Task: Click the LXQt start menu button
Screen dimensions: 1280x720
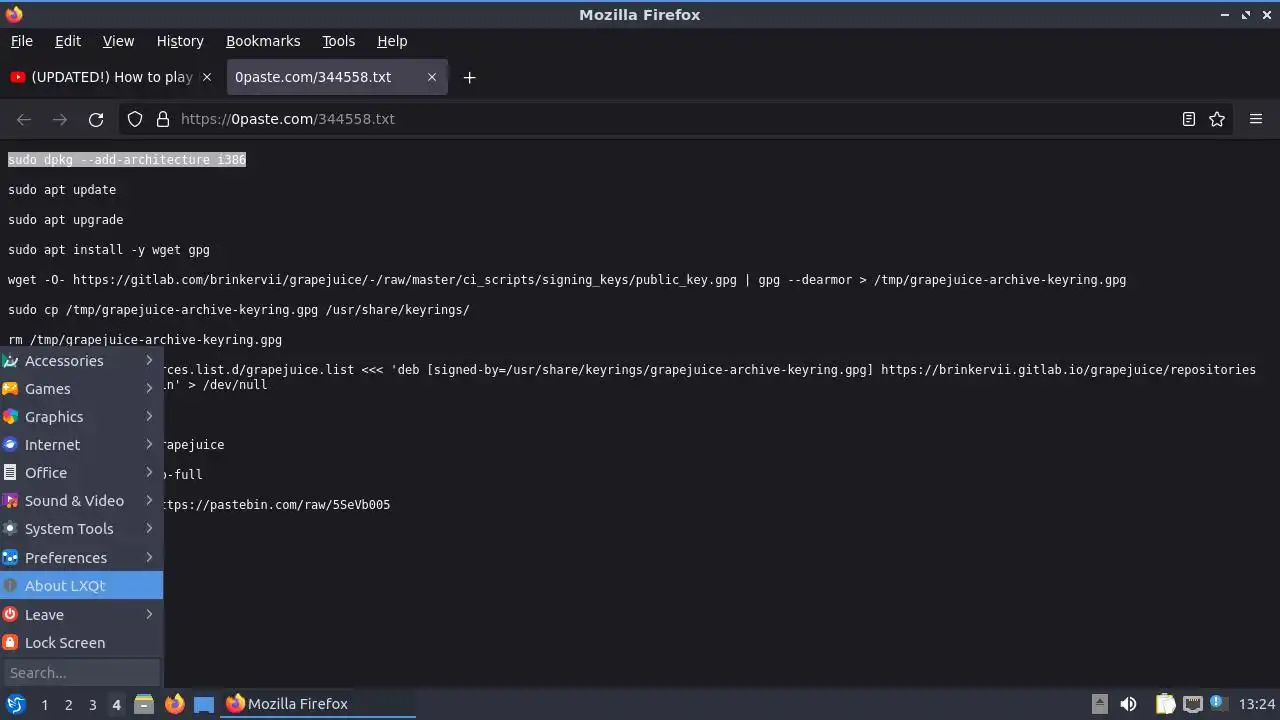Action: [x=16, y=704]
